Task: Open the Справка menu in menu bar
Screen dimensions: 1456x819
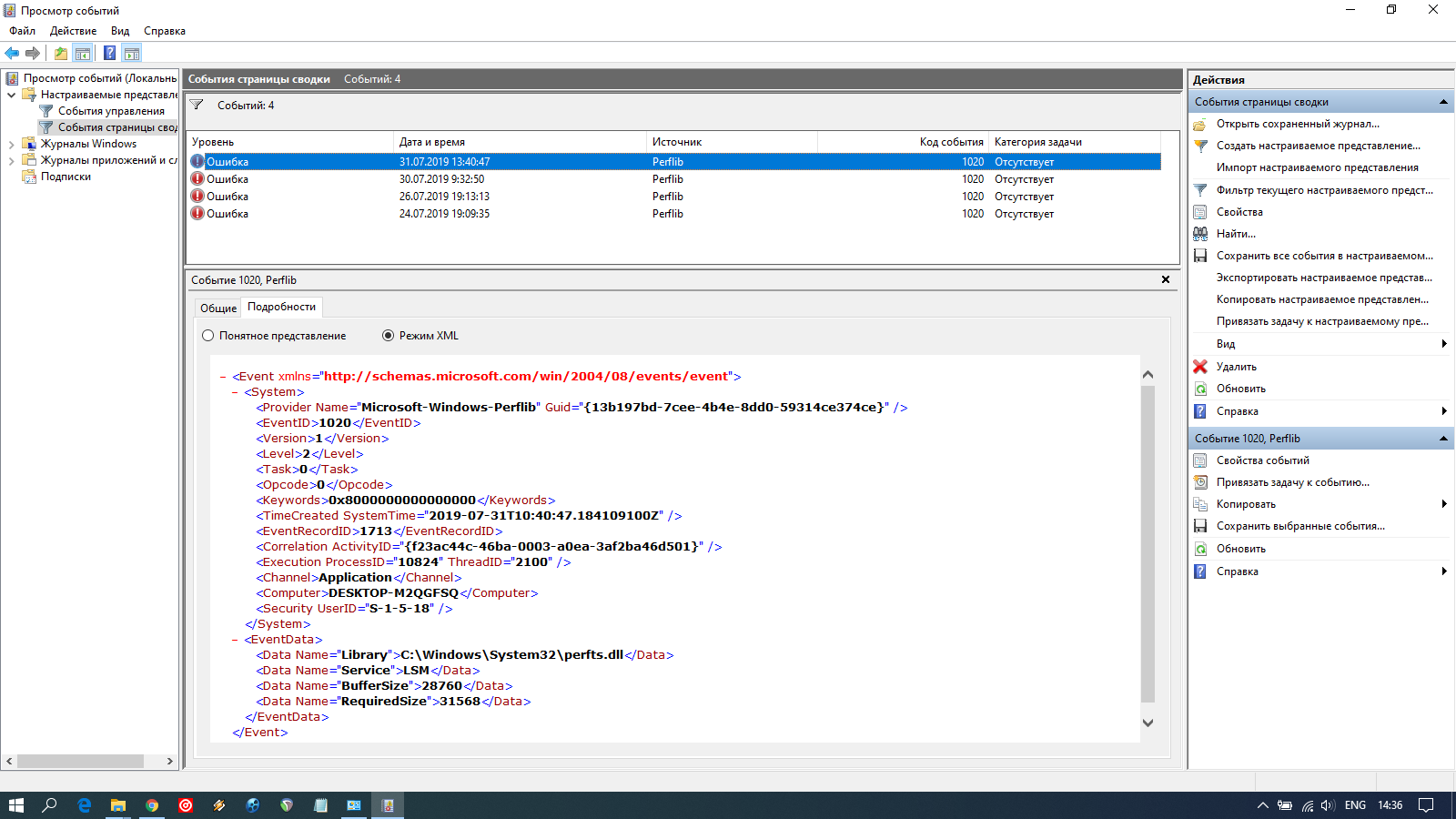Action: point(165,31)
